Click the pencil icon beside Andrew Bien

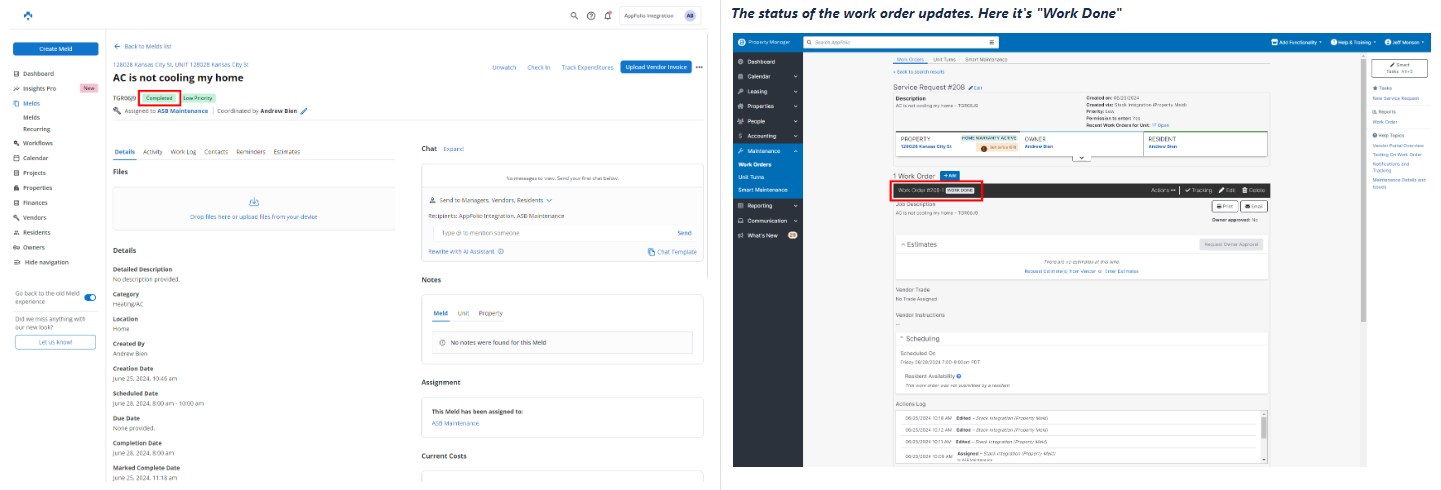coord(304,111)
